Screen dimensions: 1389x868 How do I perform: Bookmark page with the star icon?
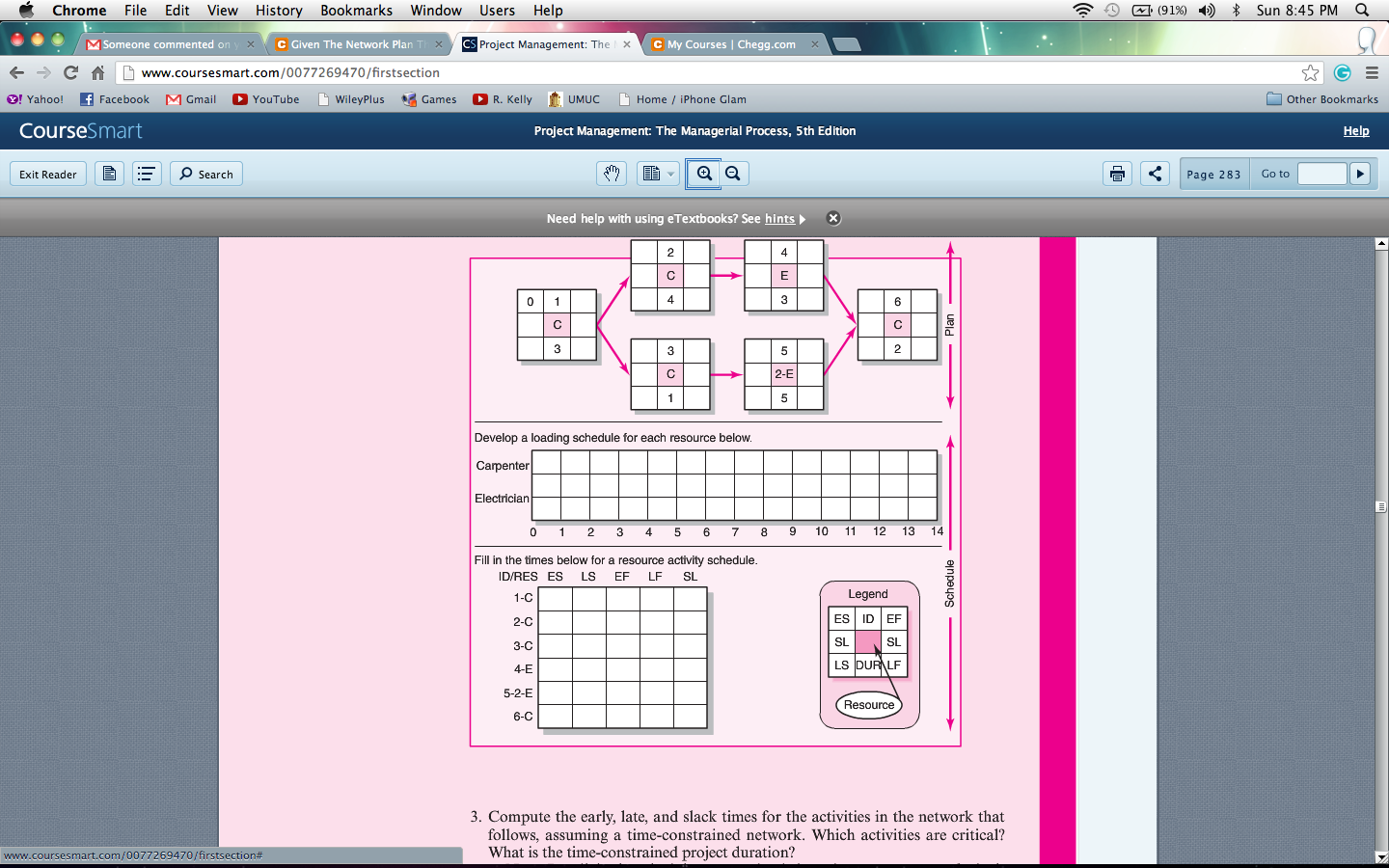coord(1310,72)
